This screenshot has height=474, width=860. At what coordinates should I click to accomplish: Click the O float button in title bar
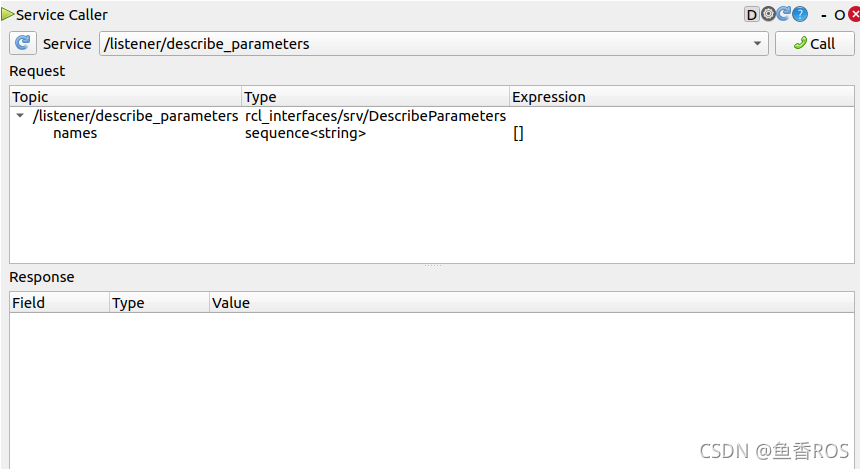839,15
